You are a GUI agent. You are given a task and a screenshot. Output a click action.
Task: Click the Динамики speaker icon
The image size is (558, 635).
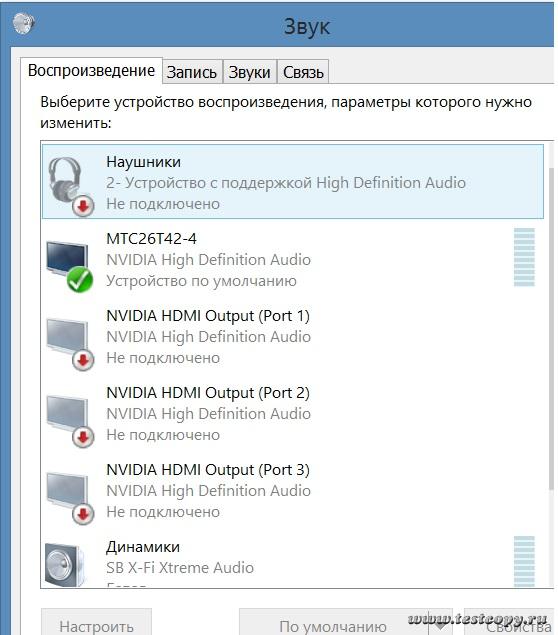65,565
